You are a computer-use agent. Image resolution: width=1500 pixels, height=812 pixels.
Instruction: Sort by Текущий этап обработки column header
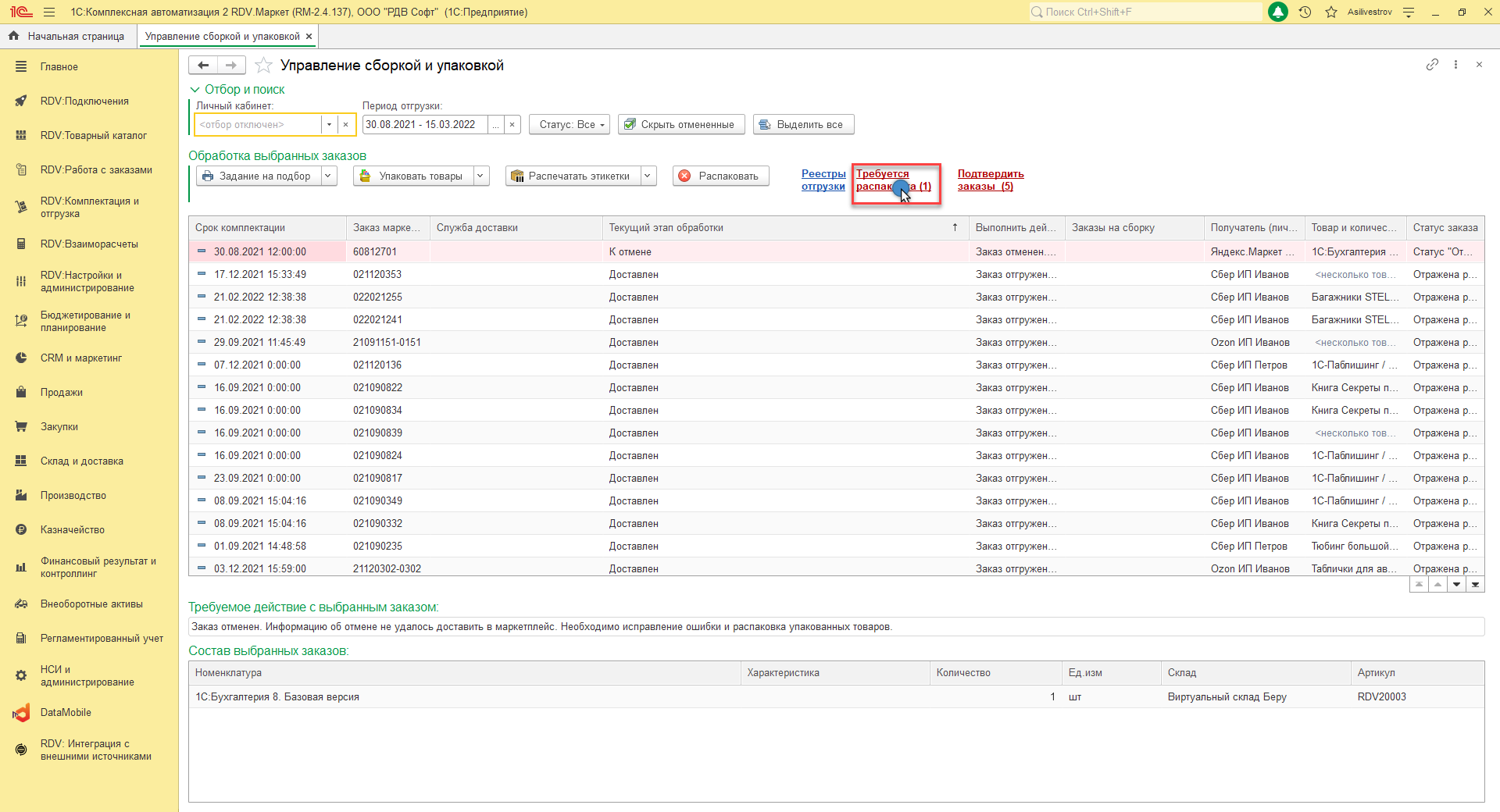[x=785, y=228]
